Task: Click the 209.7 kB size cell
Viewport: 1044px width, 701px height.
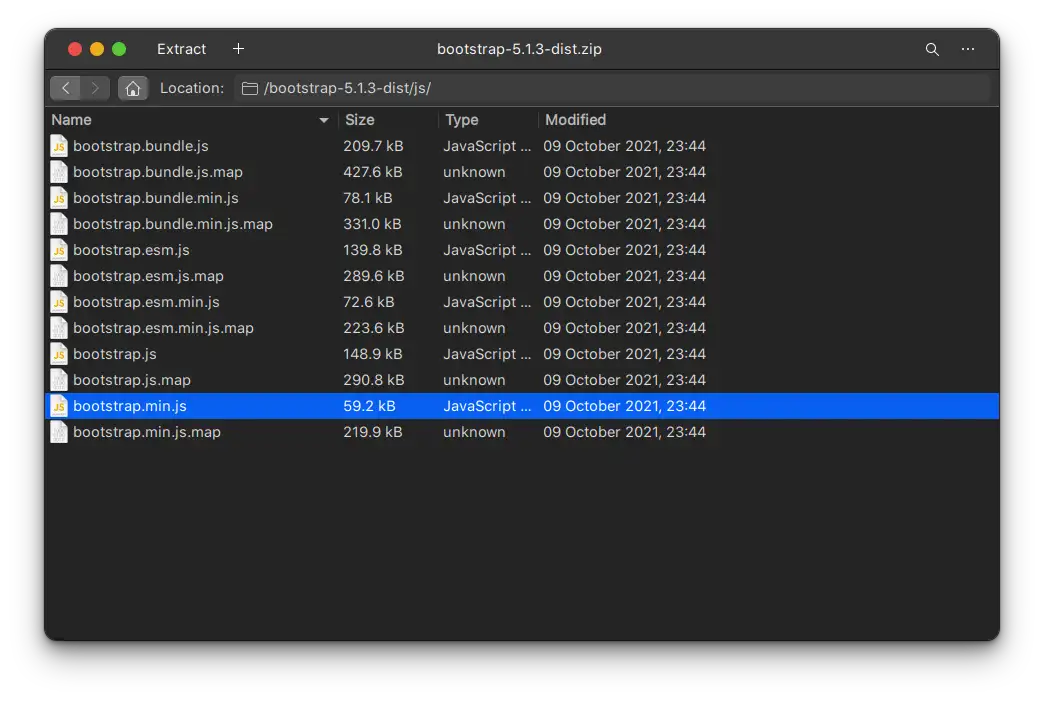Action: point(373,146)
